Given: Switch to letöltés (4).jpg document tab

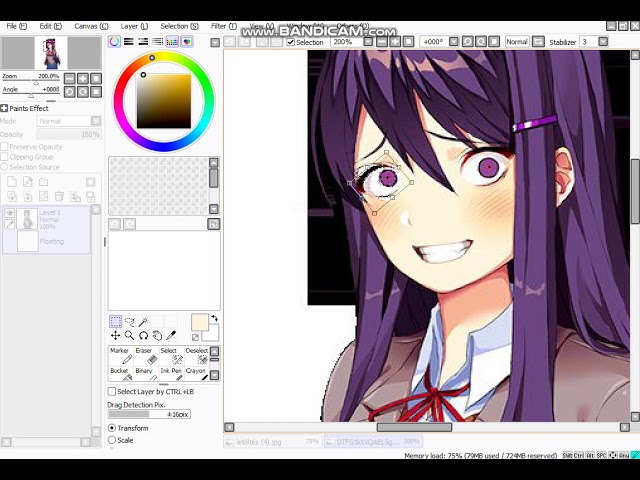Looking at the screenshot, I should pyautogui.click(x=273, y=442).
